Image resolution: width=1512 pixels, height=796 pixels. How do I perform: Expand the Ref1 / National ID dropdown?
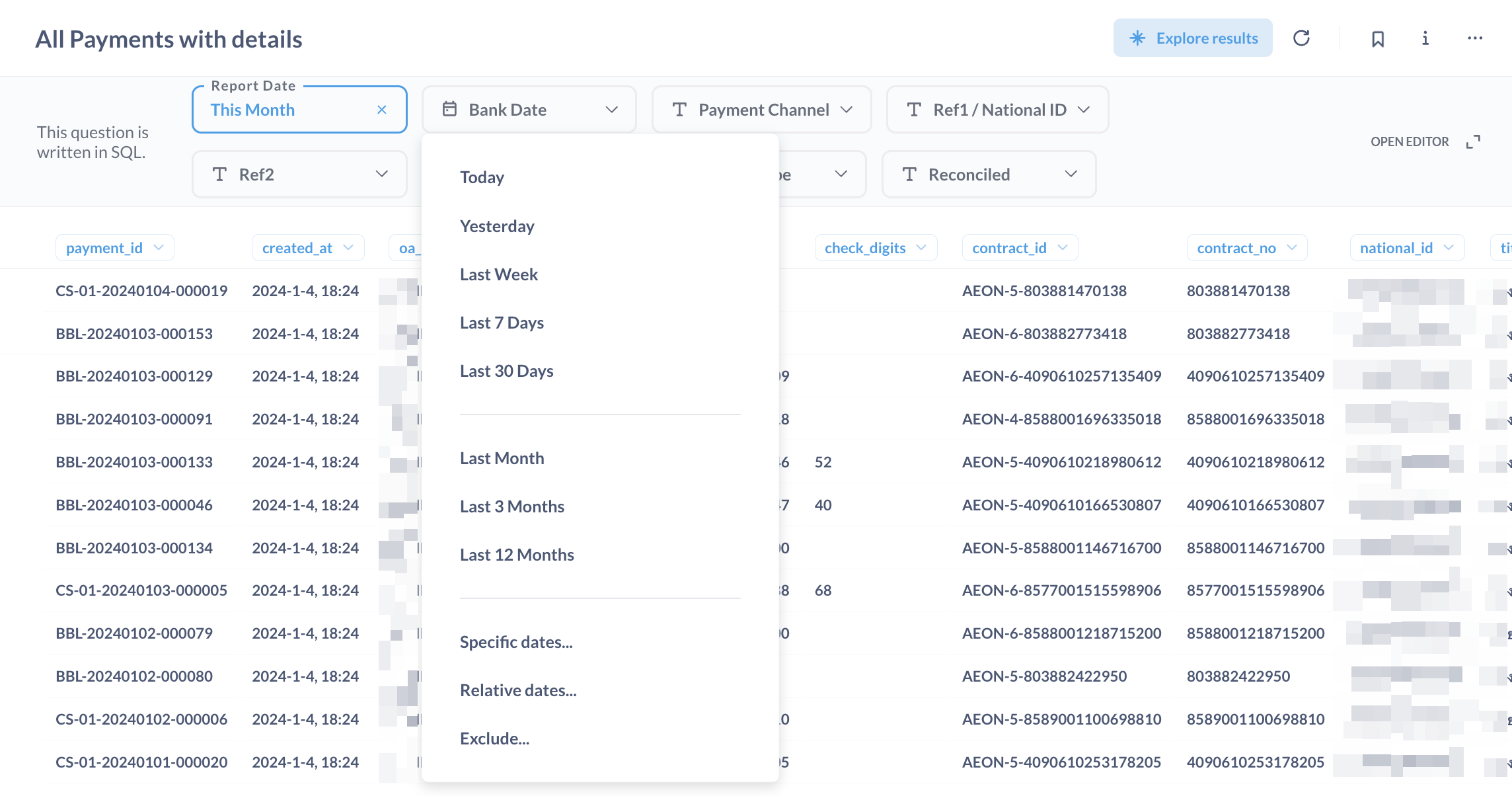(x=997, y=110)
